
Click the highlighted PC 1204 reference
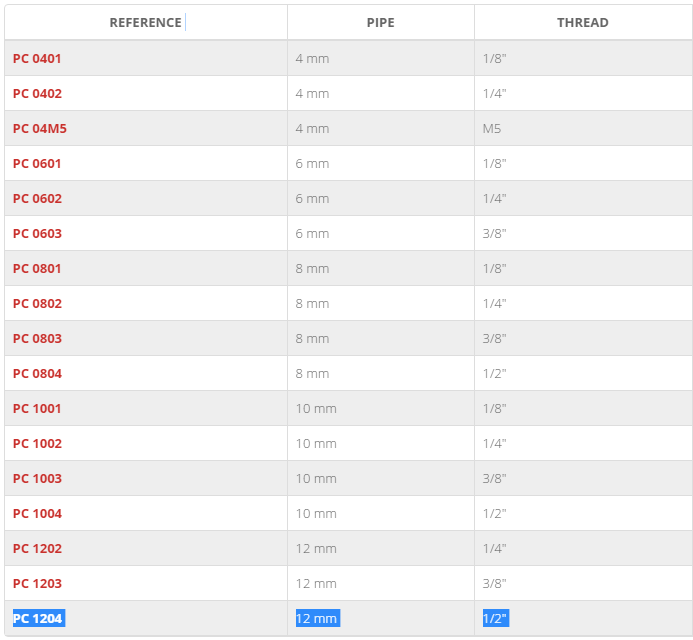click(39, 618)
